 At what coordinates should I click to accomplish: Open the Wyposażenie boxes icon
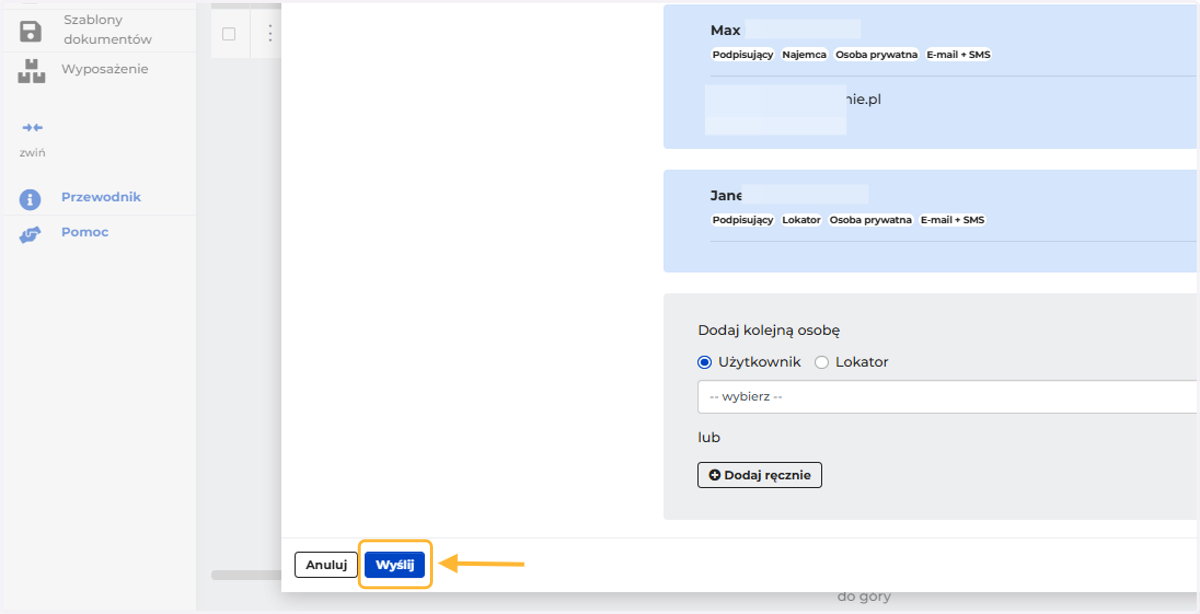pyautogui.click(x=31, y=70)
